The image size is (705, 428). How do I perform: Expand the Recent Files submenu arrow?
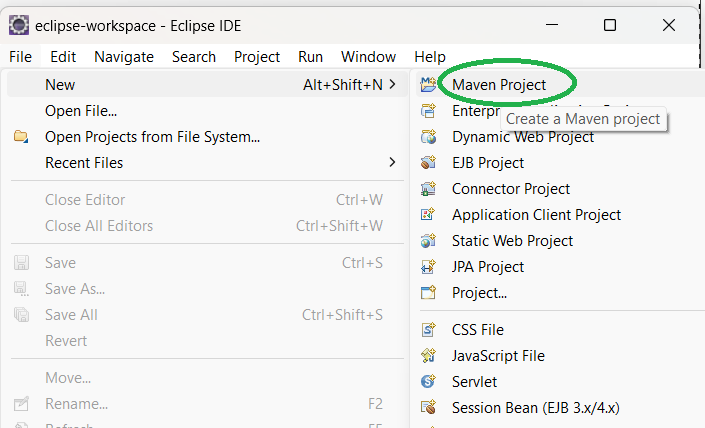coord(392,163)
